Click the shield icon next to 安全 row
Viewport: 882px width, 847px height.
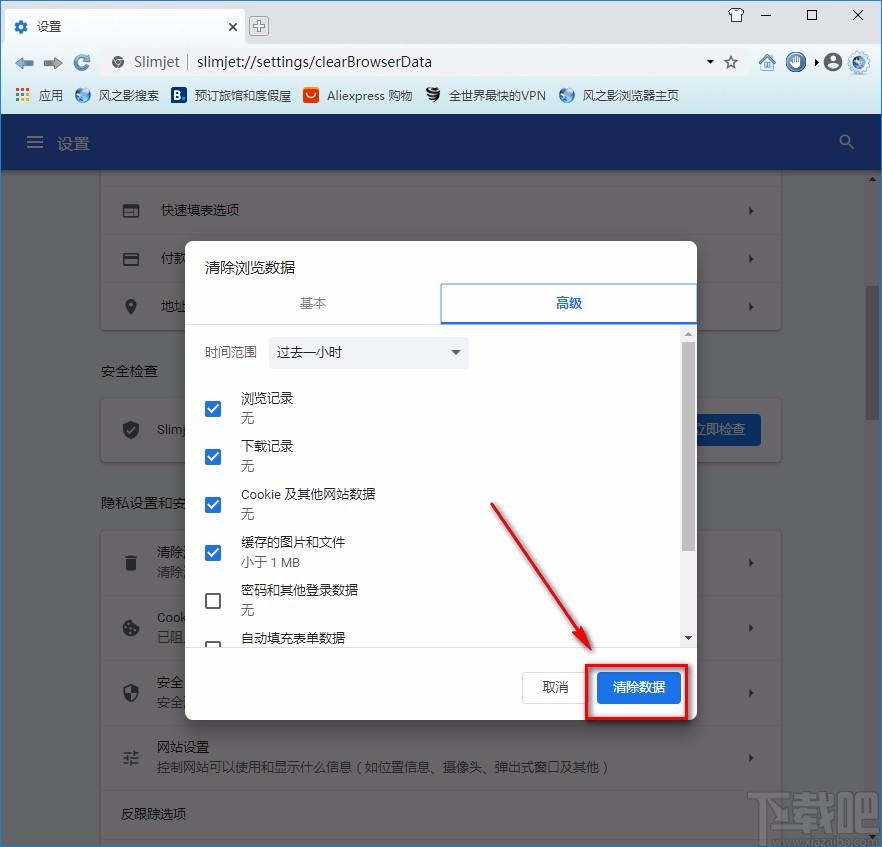[130, 692]
